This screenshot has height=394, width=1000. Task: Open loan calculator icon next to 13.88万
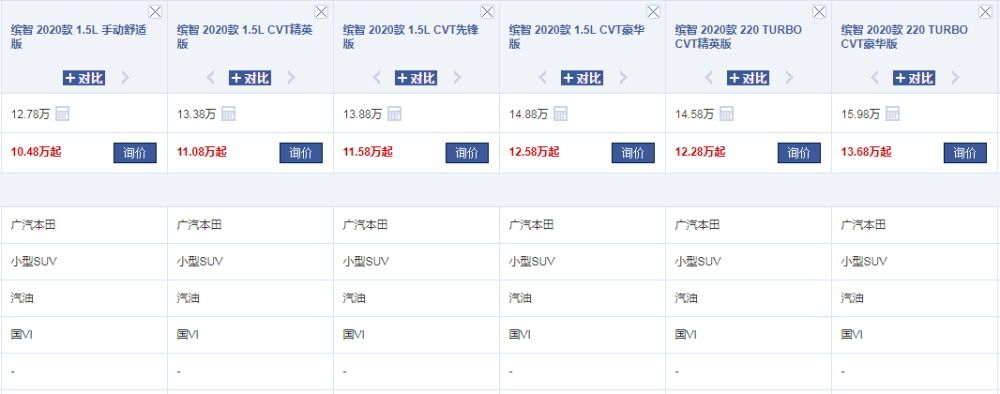pyautogui.click(x=394, y=114)
